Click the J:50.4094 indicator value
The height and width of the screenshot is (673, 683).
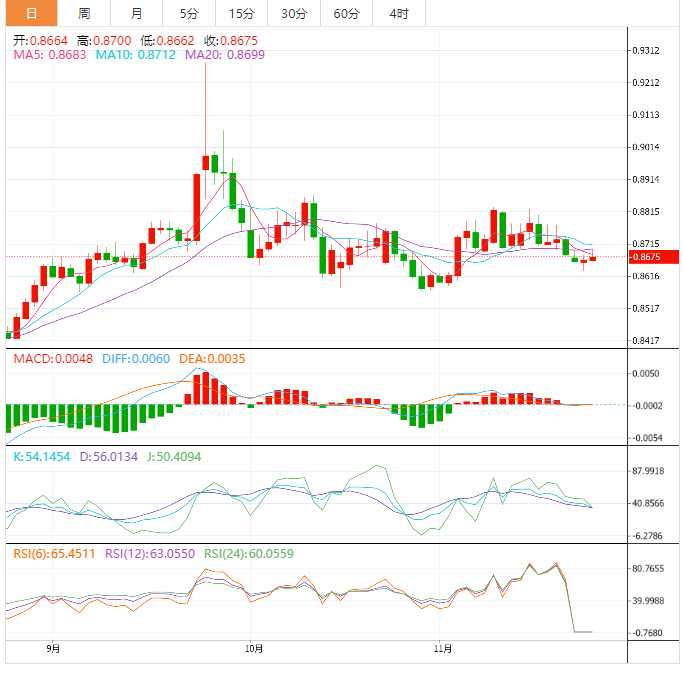coord(174,457)
